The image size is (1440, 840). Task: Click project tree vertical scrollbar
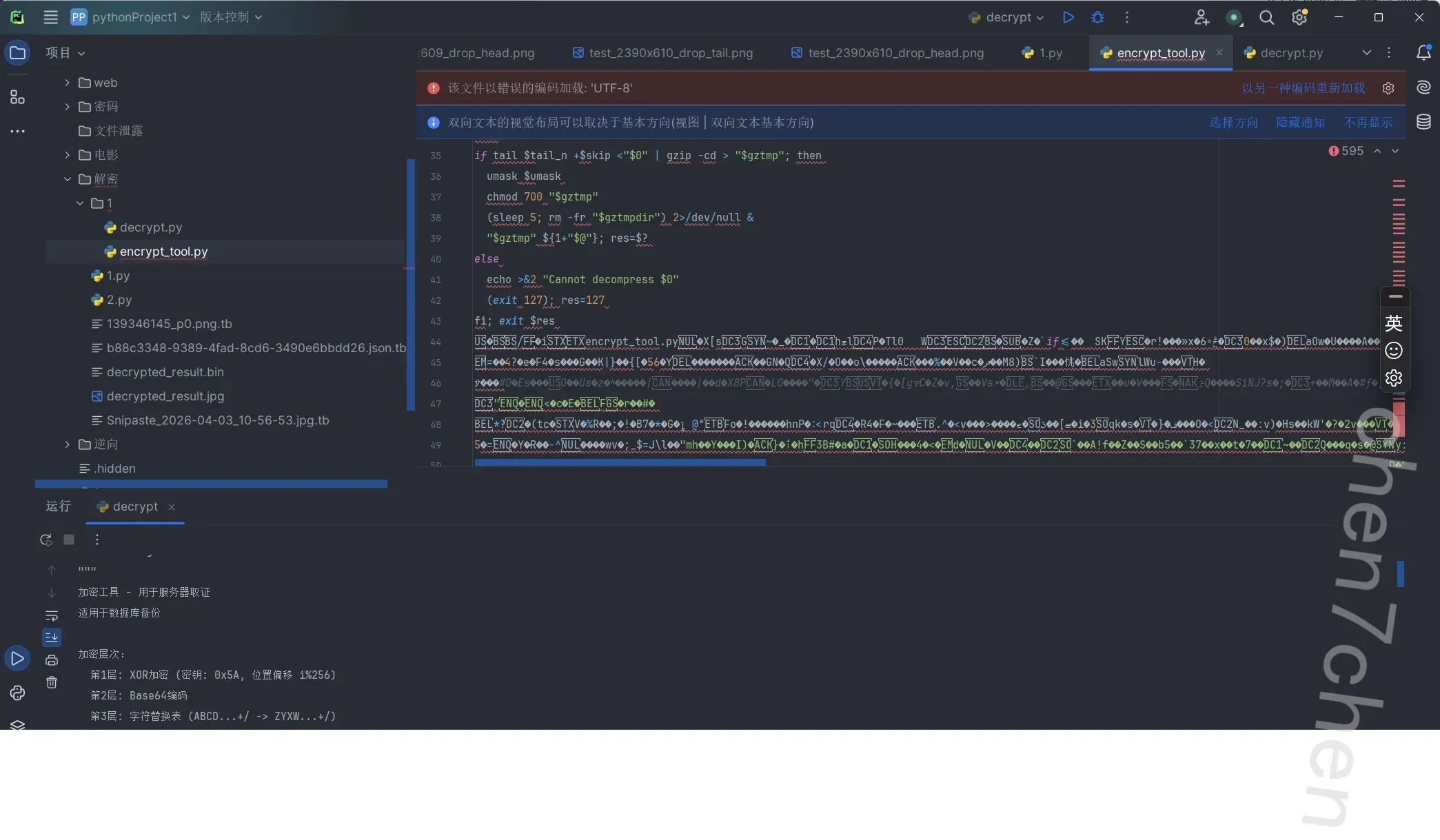coord(411,285)
